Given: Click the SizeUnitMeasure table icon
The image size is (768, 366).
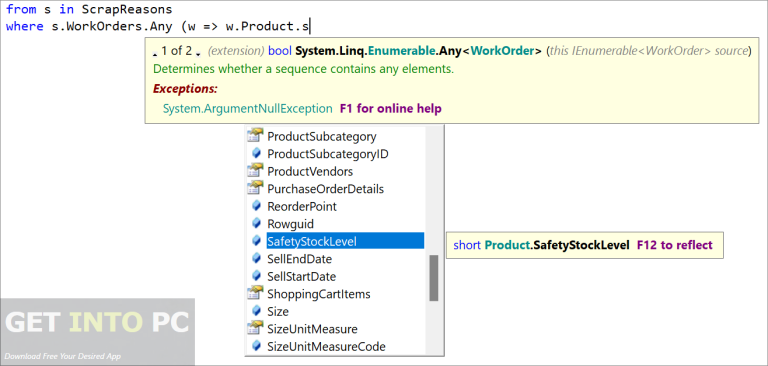Looking at the screenshot, I should [x=255, y=328].
